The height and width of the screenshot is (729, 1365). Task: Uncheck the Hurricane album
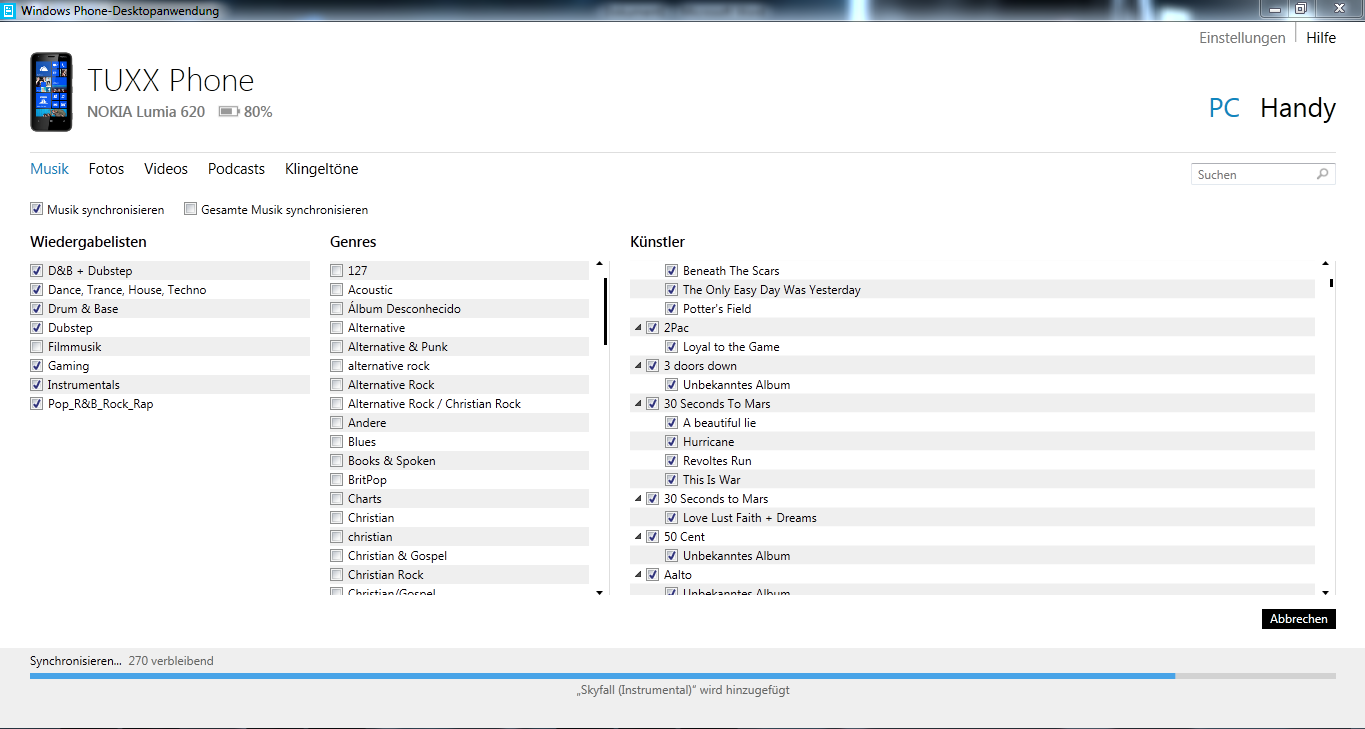point(672,442)
